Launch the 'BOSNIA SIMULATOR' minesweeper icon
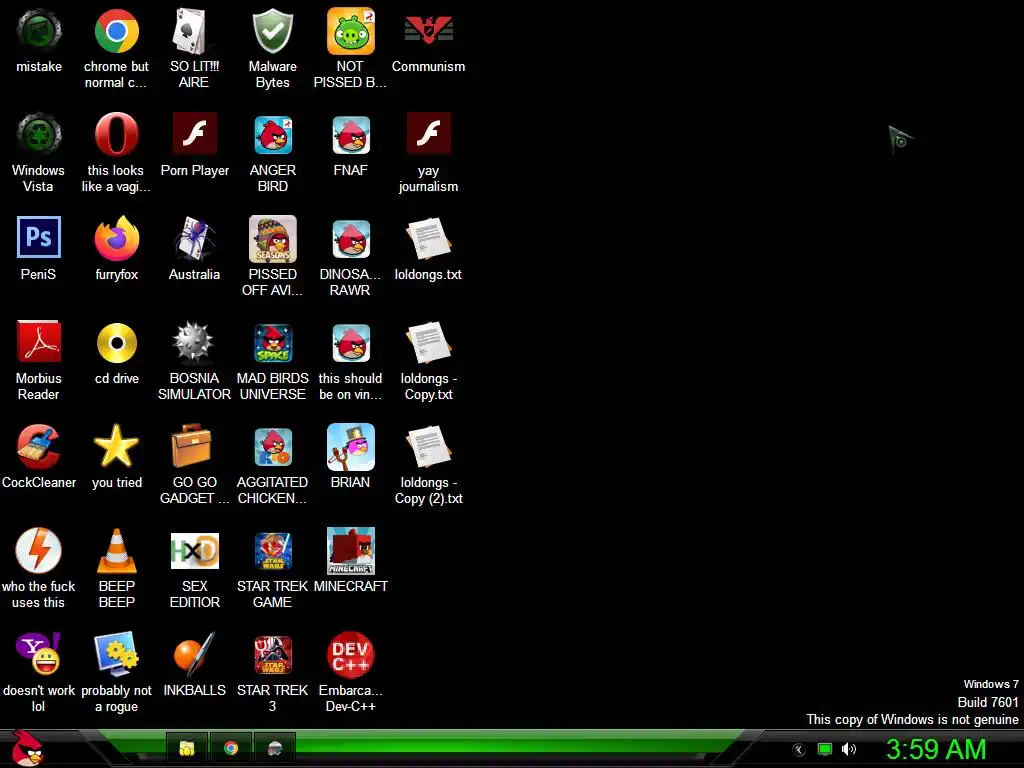Screen dimensions: 1024x768 [193, 343]
